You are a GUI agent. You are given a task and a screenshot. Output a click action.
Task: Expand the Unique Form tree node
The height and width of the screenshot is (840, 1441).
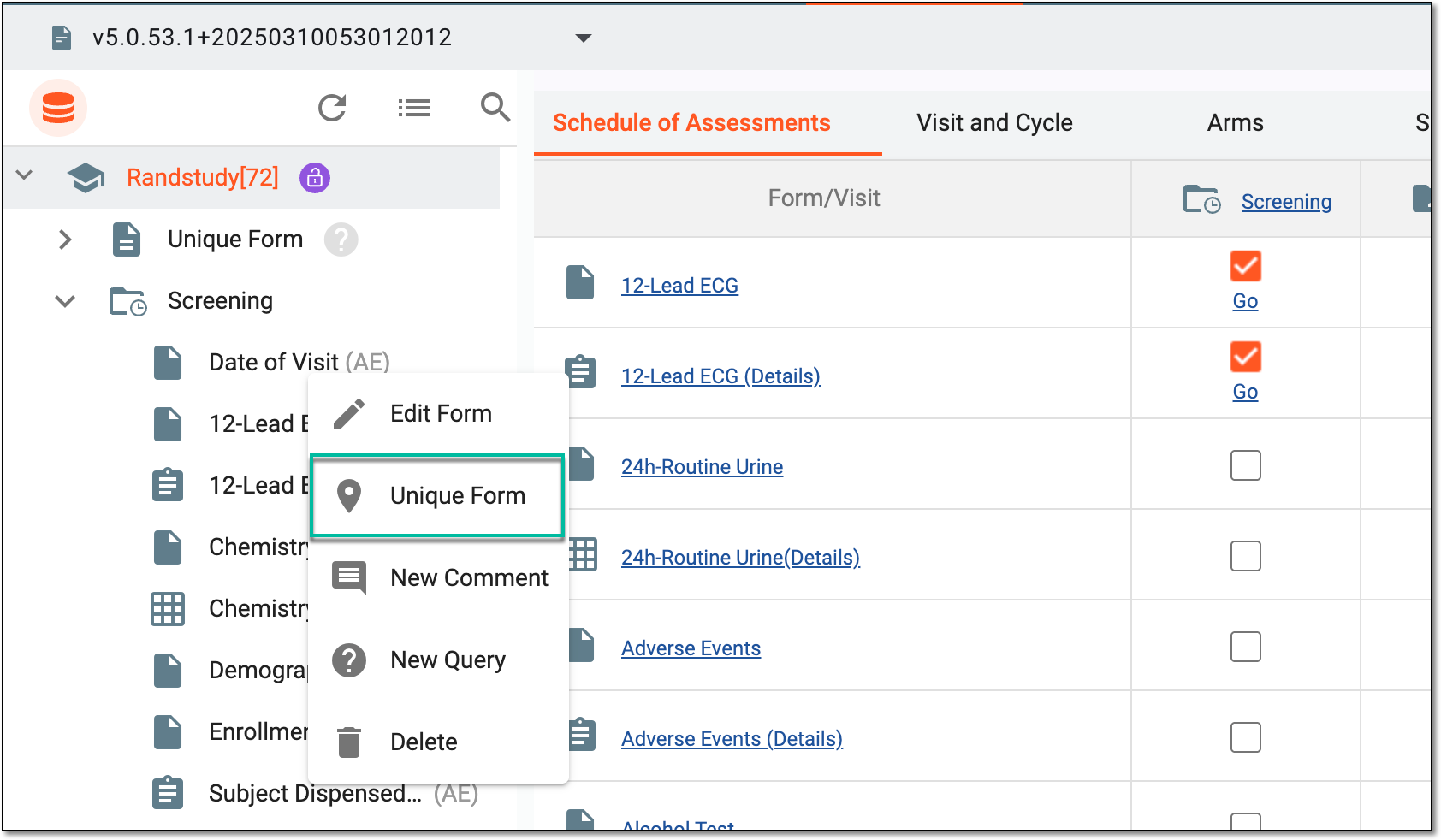click(x=65, y=240)
